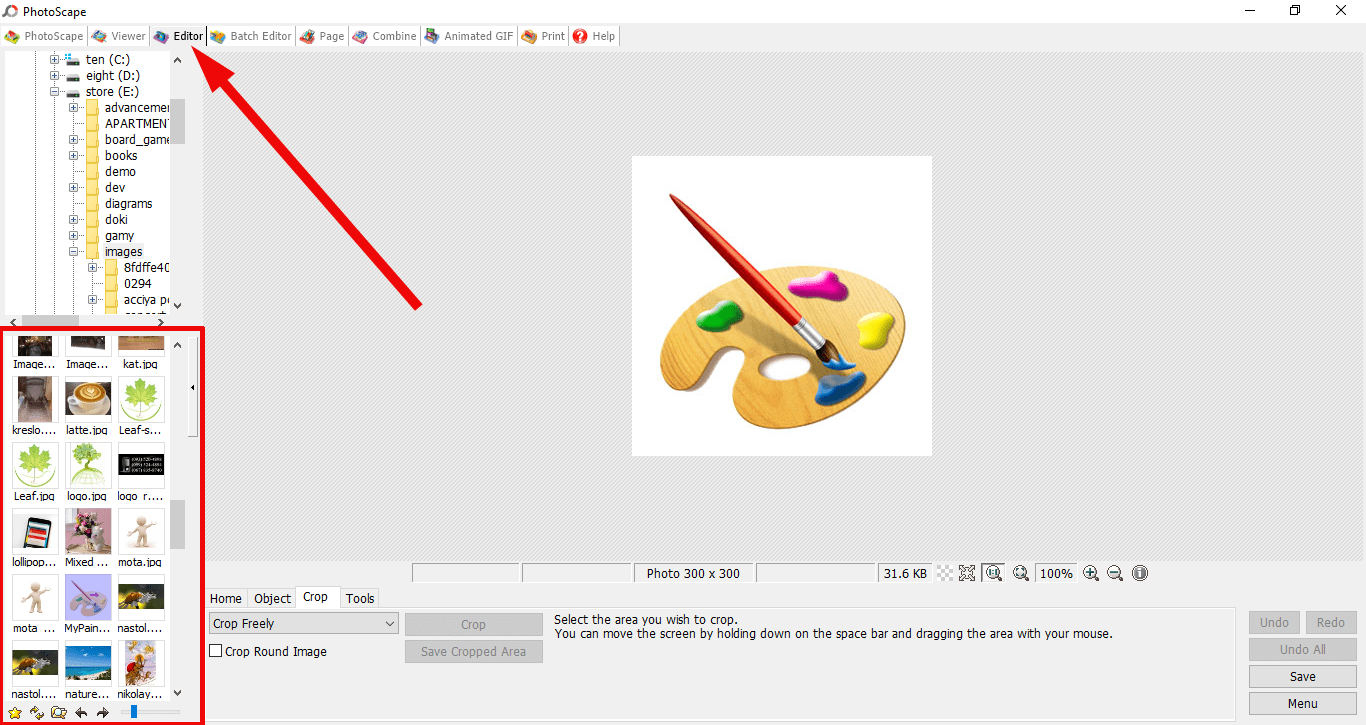Click the Crop button
Viewport: 1366px width, 725px height.
(x=474, y=624)
